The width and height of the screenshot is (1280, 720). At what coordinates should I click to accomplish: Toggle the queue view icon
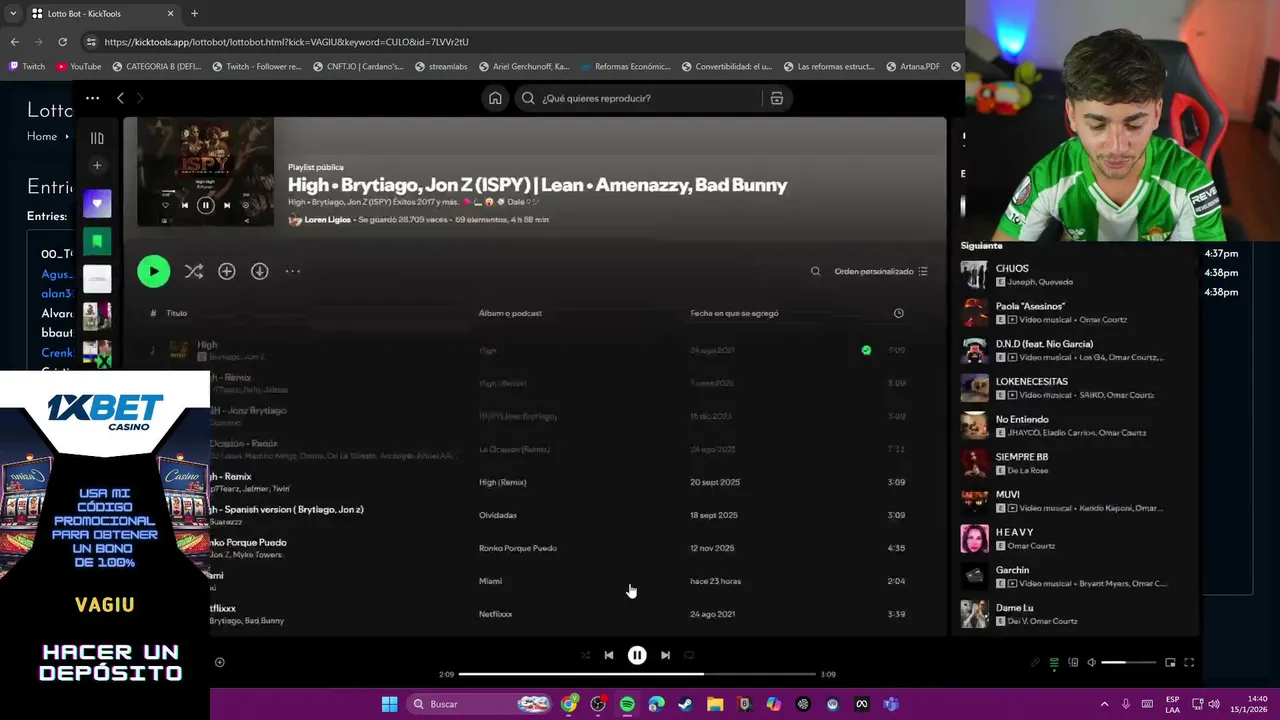(1054, 662)
